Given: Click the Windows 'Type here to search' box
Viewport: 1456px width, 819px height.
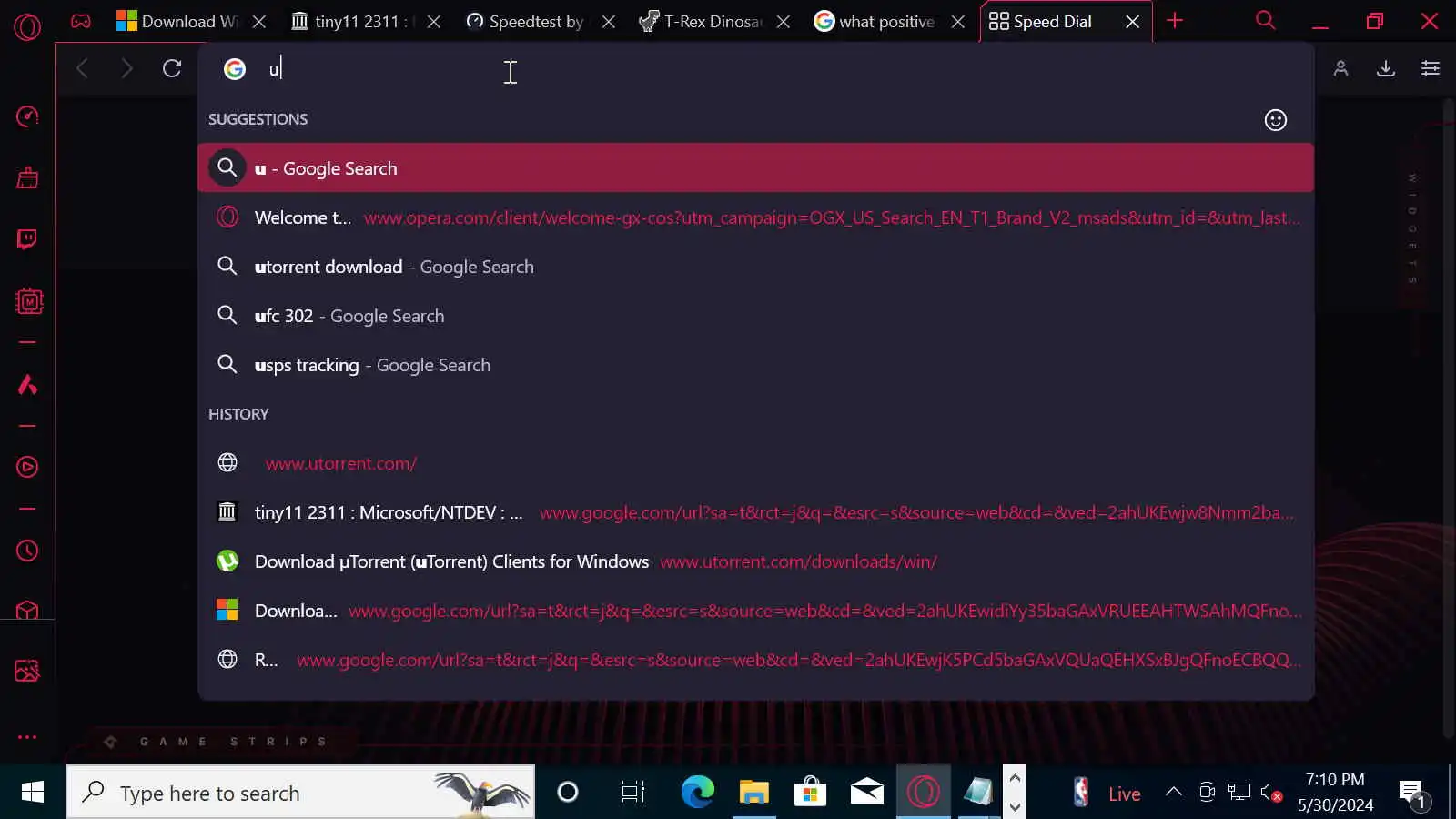Looking at the screenshot, I should [x=300, y=793].
